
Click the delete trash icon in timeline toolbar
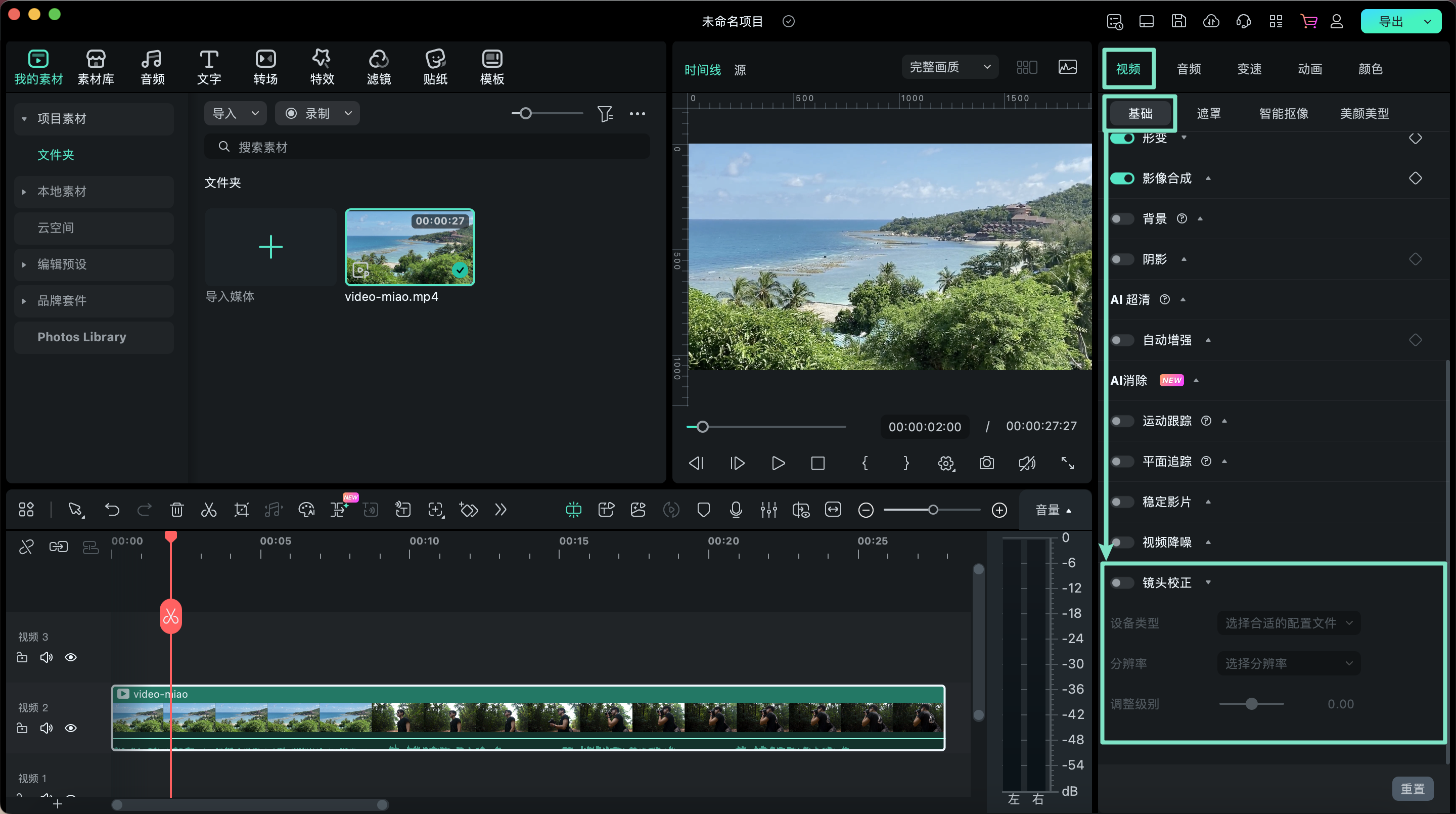(176, 510)
